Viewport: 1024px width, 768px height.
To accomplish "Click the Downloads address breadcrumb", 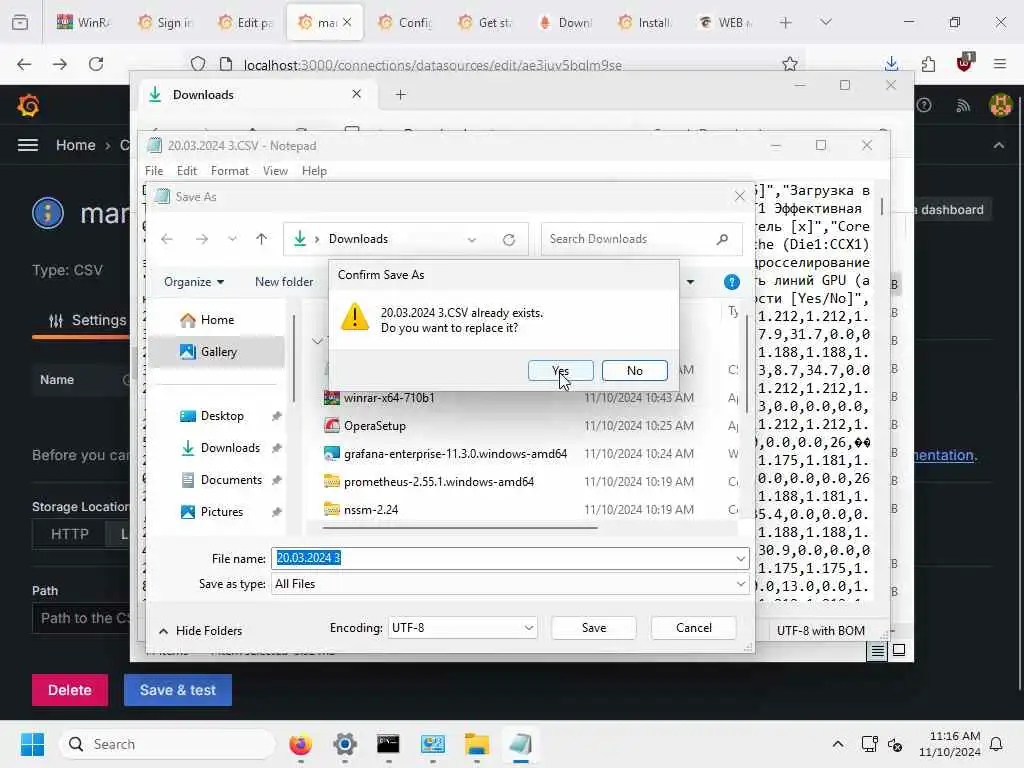I will point(358,239).
